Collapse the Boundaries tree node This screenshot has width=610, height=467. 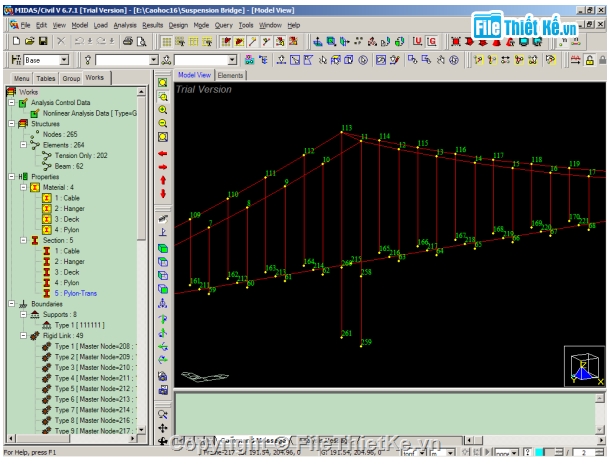coord(12,304)
